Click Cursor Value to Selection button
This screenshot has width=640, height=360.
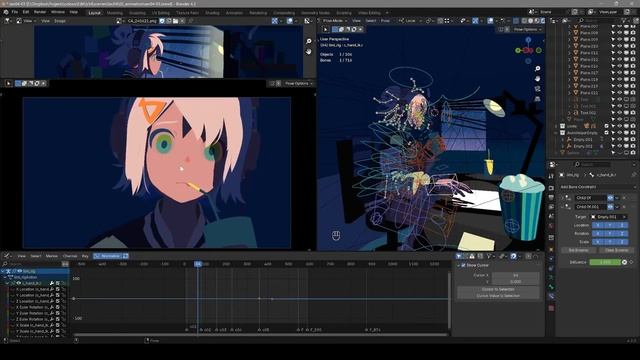click(x=498, y=296)
